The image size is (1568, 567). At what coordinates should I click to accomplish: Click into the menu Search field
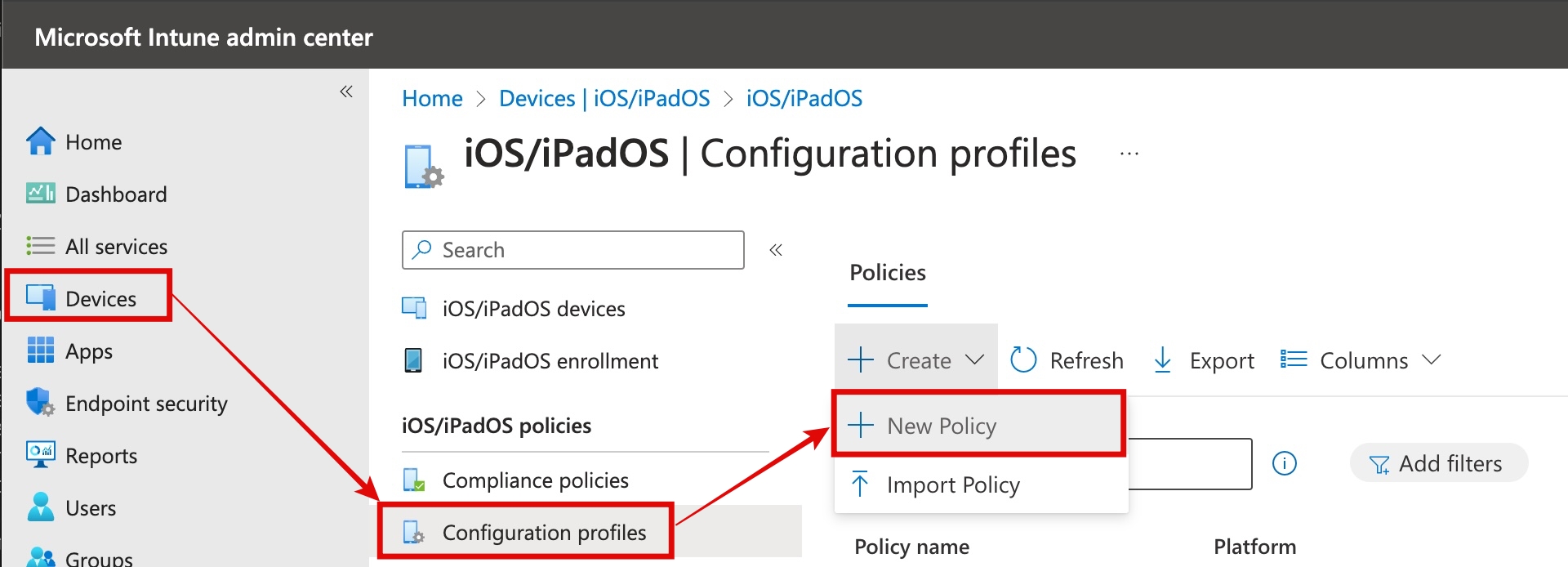(572, 250)
